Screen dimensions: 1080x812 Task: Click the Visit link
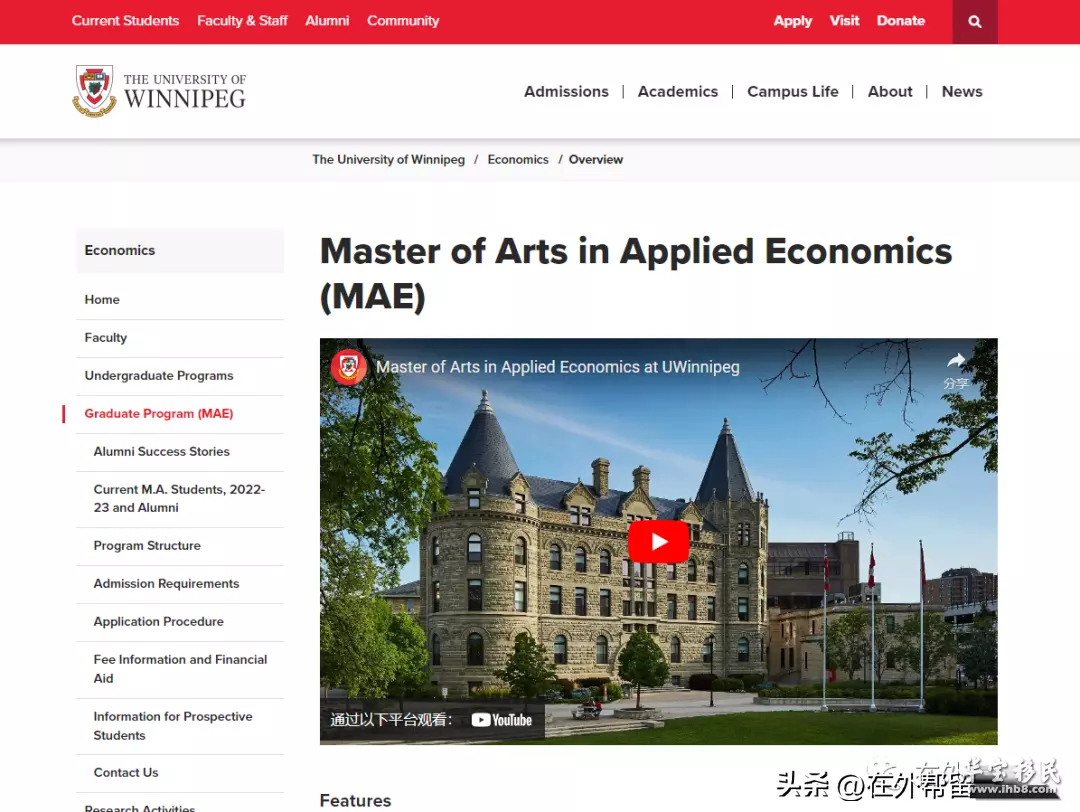844,21
